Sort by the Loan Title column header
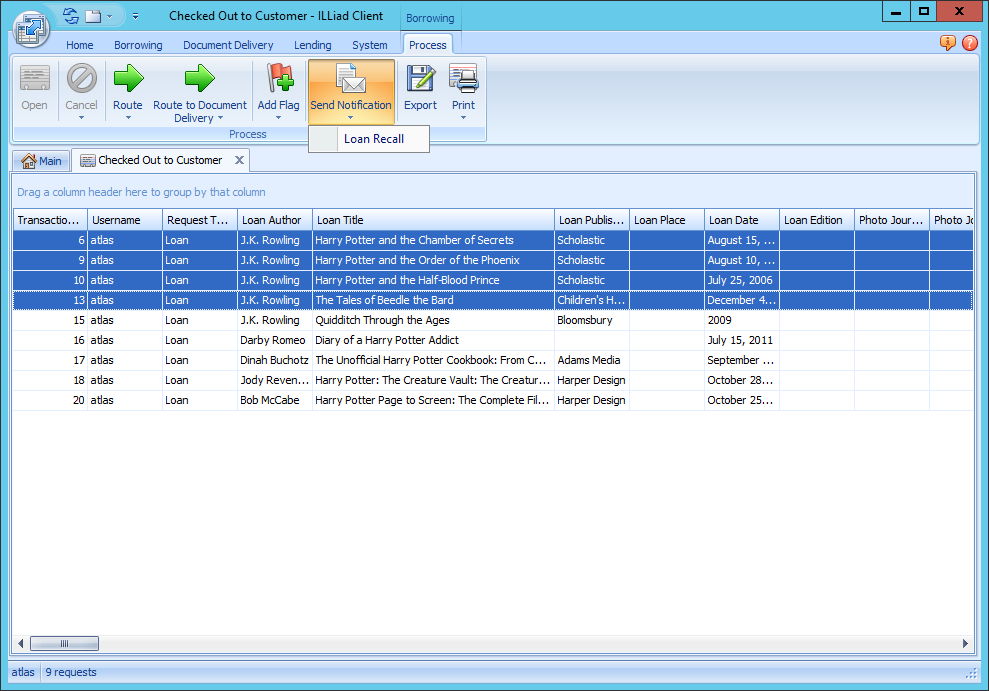Screen dimensions: 989x691 (x=432, y=220)
